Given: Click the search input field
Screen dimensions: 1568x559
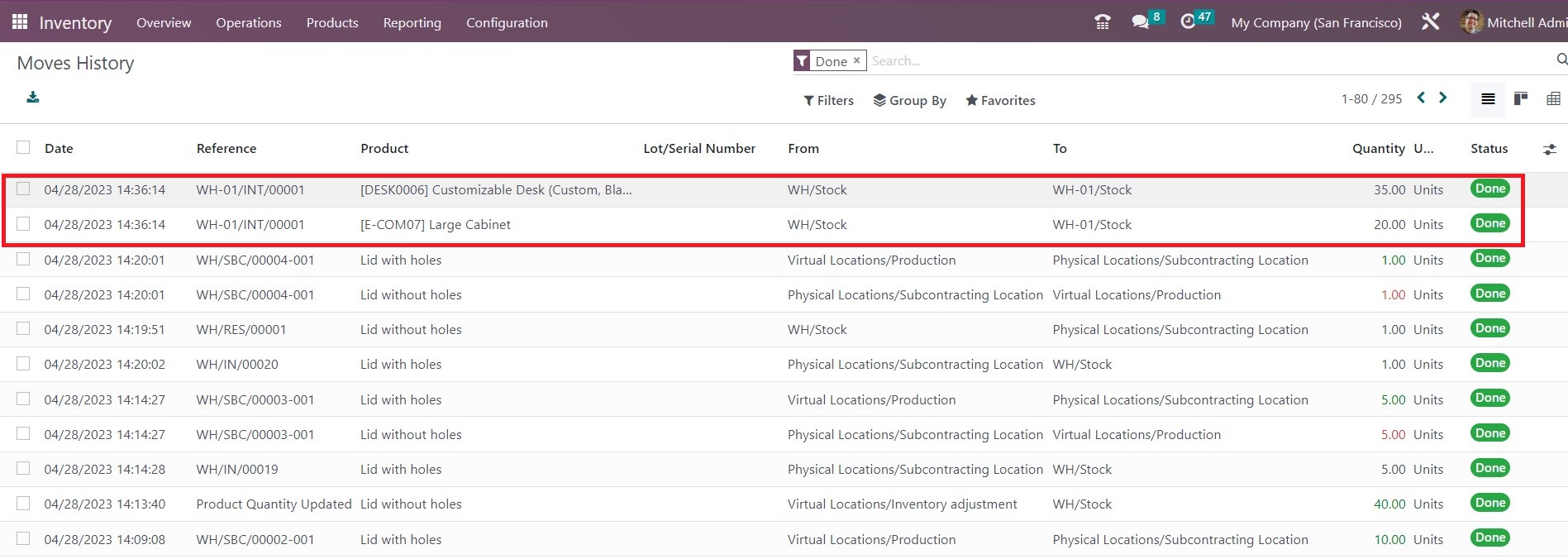Looking at the screenshot, I should tap(1211, 60).
